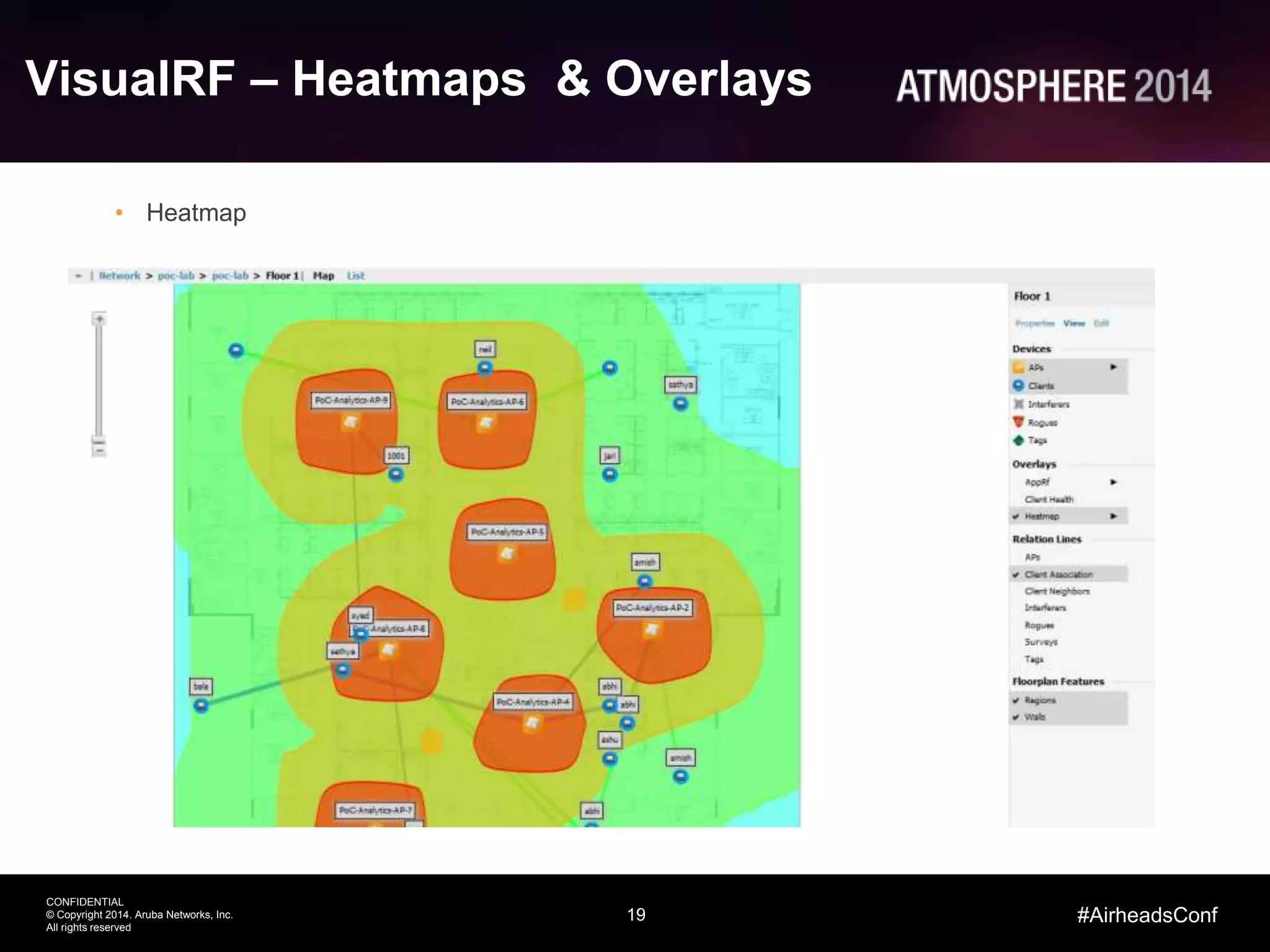Image resolution: width=1270 pixels, height=952 pixels.
Task: Click the orange APs device icon
Action: pyautogui.click(x=1018, y=368)
